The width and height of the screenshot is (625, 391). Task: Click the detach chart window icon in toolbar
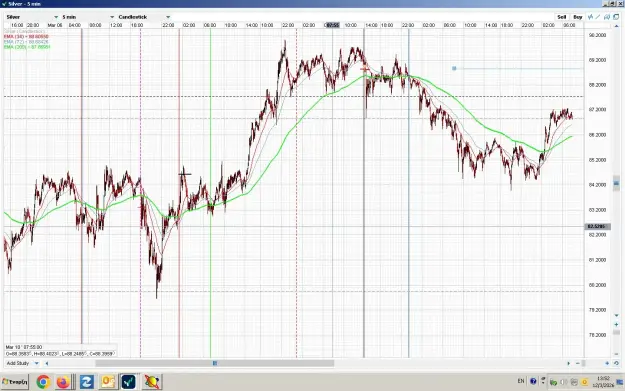click(616, 17)
